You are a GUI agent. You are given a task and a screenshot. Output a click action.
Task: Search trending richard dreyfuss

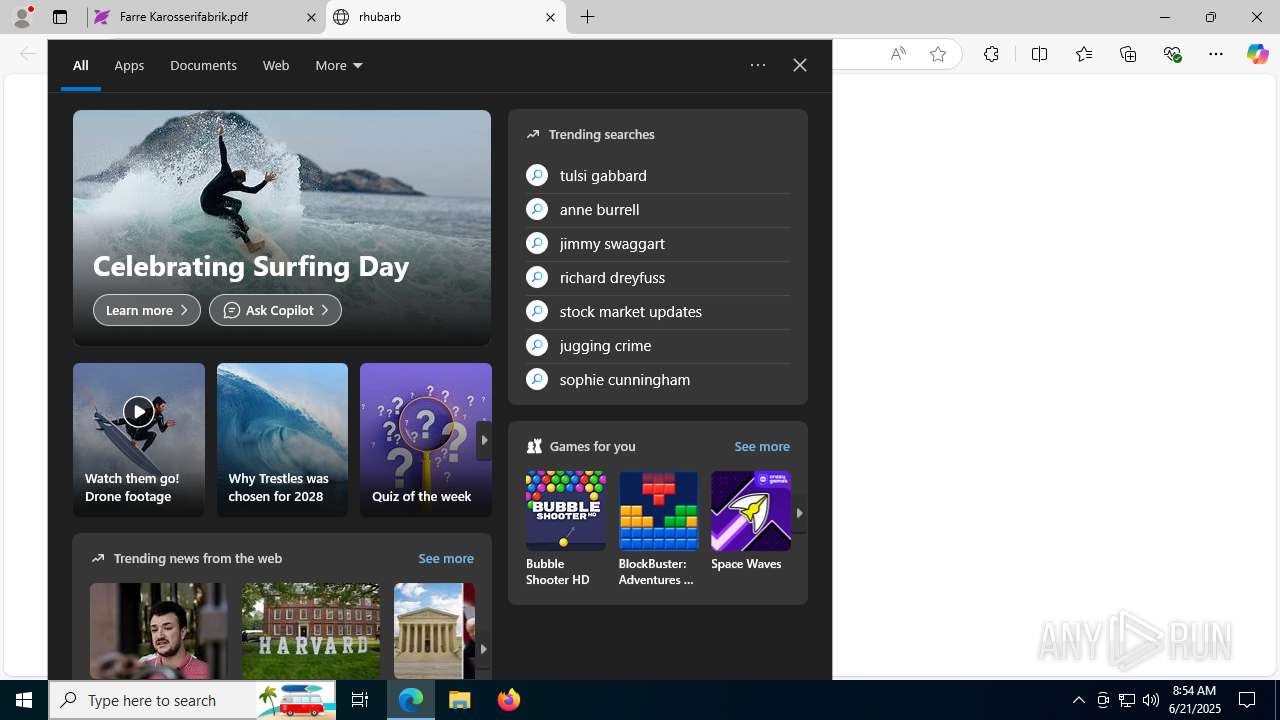(658, 277)
